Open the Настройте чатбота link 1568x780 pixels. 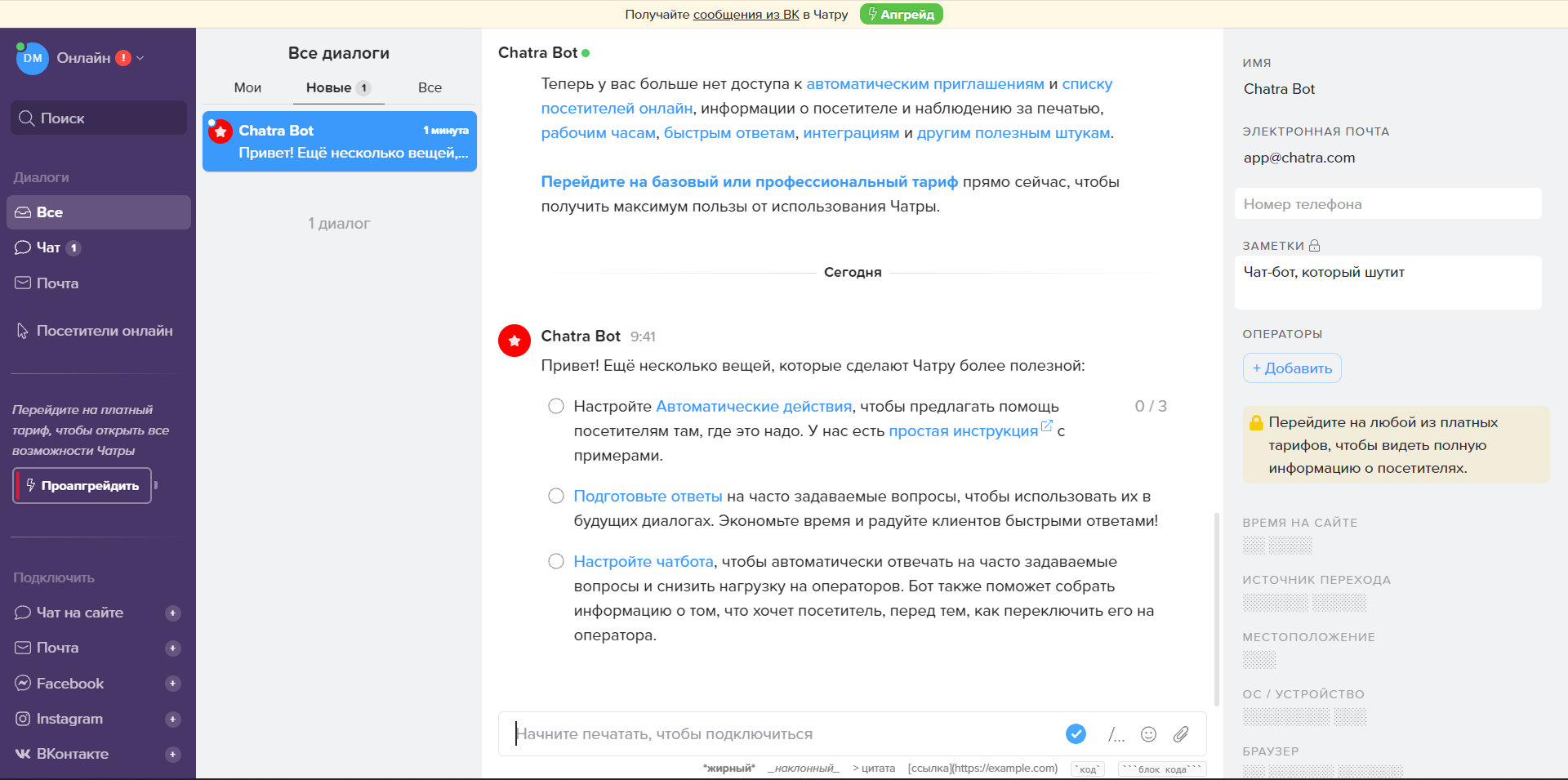point(644,561)
